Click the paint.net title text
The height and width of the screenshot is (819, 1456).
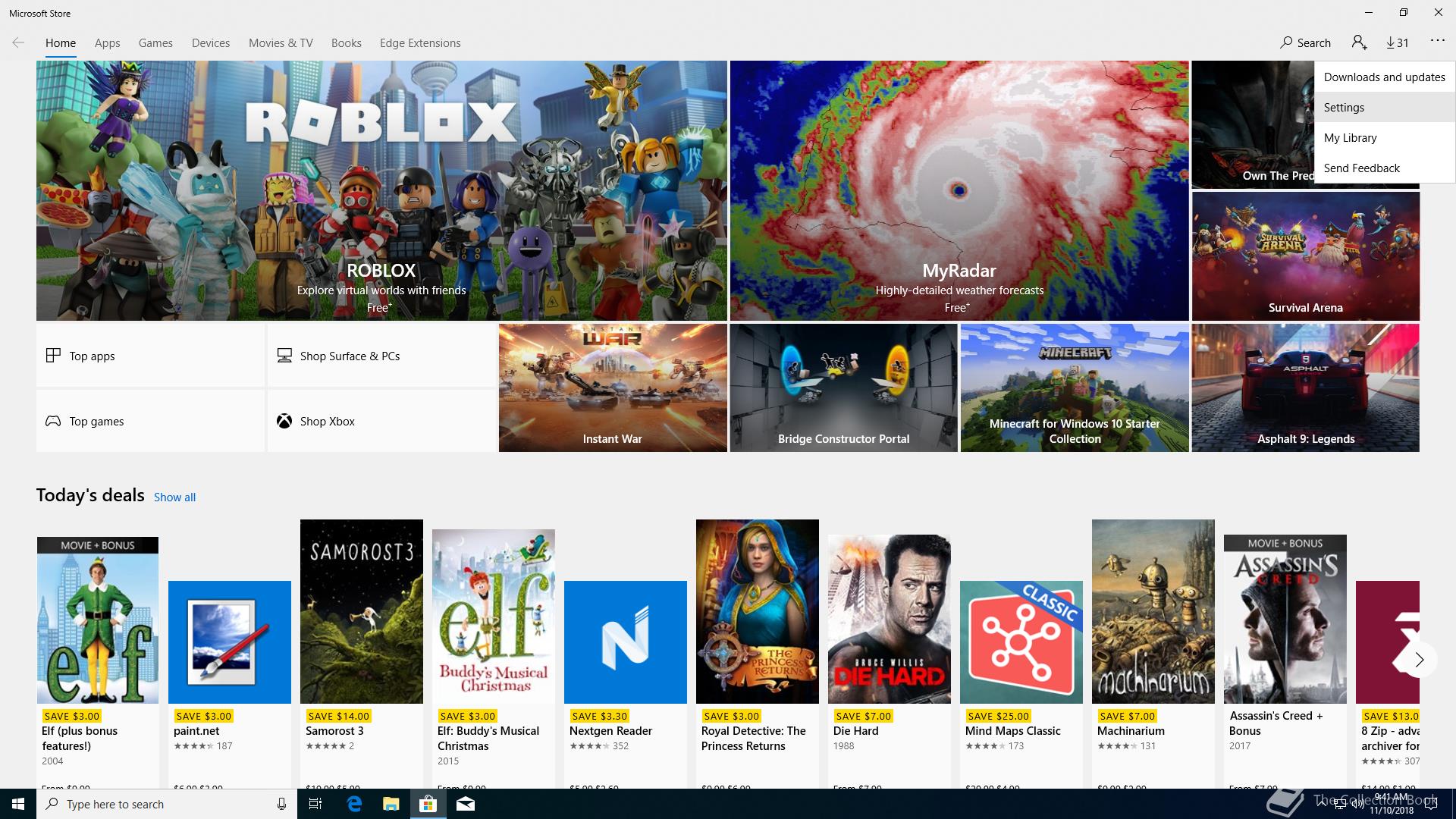(x=196, y=730)
